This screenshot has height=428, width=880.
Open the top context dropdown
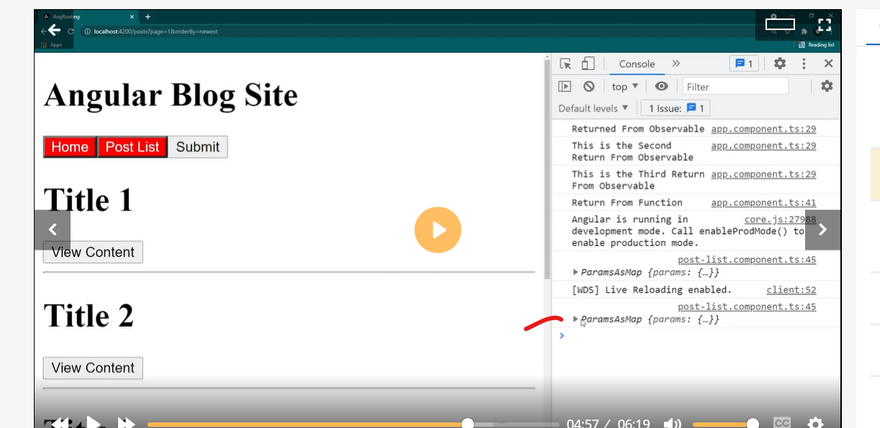tap(625, 87)
